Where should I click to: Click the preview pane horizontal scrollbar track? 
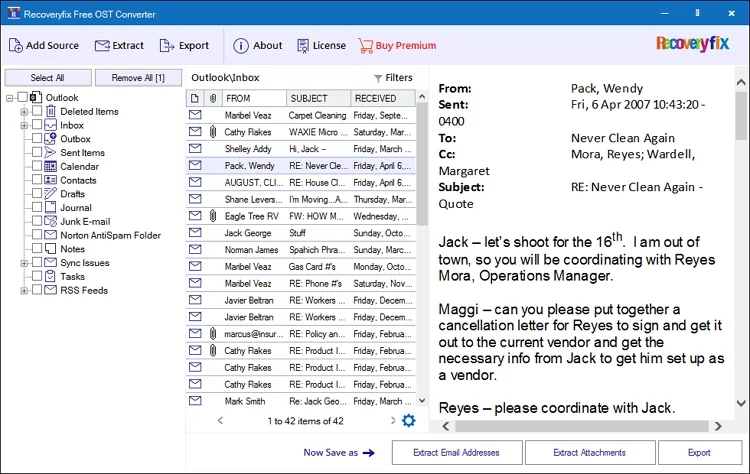click(581, 426)
